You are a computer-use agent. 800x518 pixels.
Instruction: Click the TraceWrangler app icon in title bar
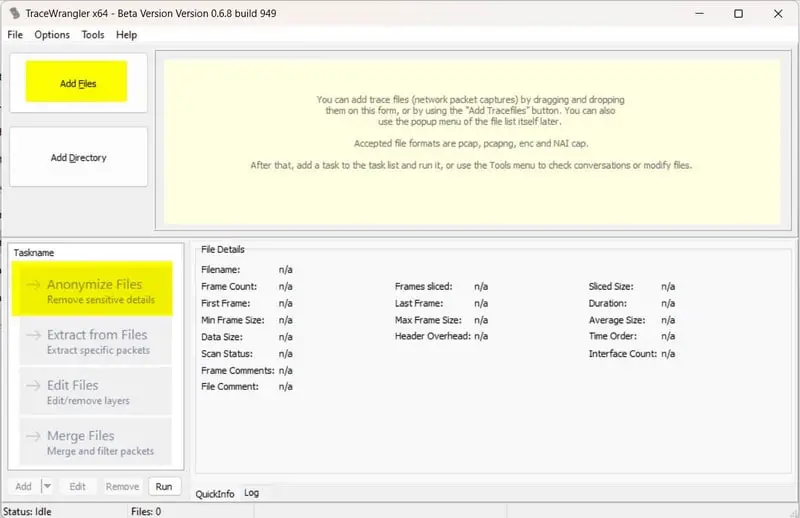click(14, 13)
